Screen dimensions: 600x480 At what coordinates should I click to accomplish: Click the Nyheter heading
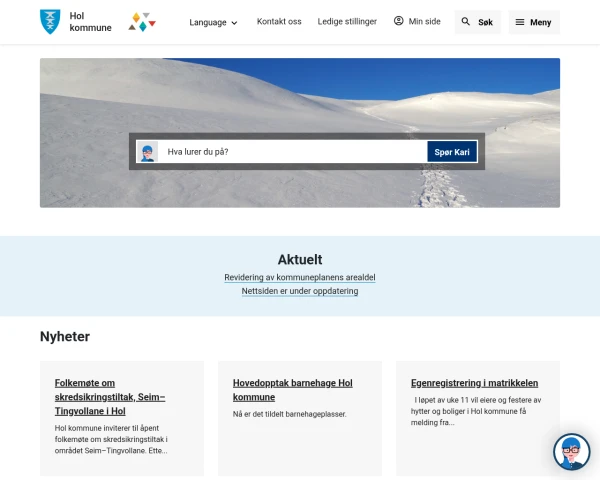(65, 336)
